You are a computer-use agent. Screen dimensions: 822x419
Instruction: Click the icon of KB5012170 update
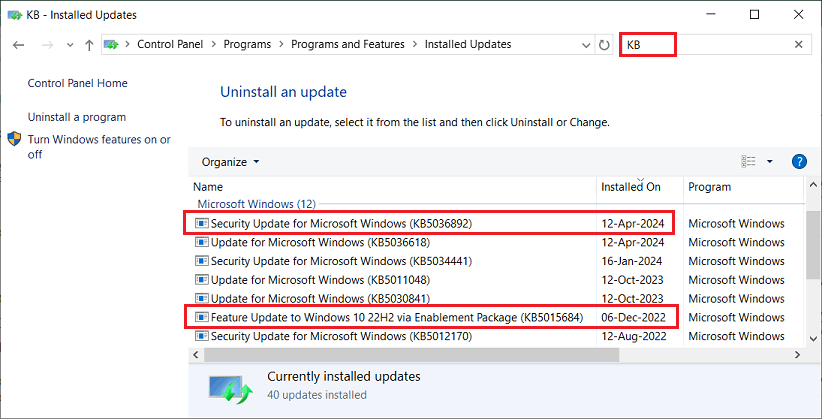202,336
